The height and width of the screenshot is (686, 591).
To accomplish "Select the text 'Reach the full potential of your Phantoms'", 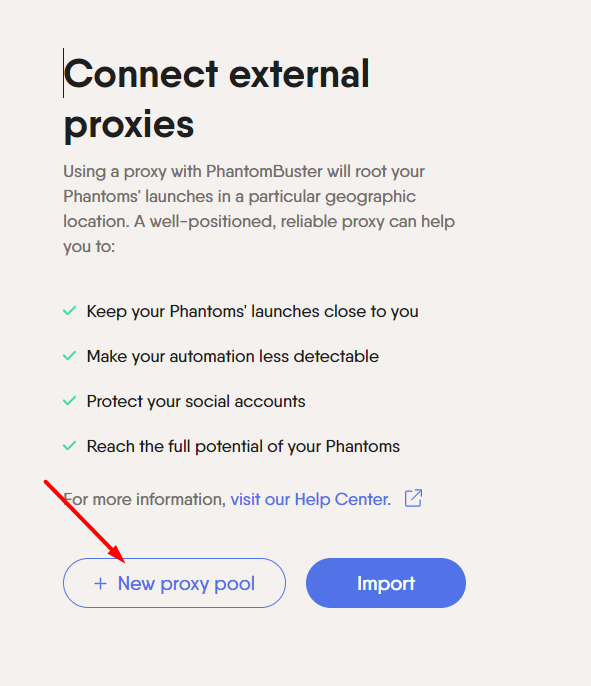I will point(243,447).
